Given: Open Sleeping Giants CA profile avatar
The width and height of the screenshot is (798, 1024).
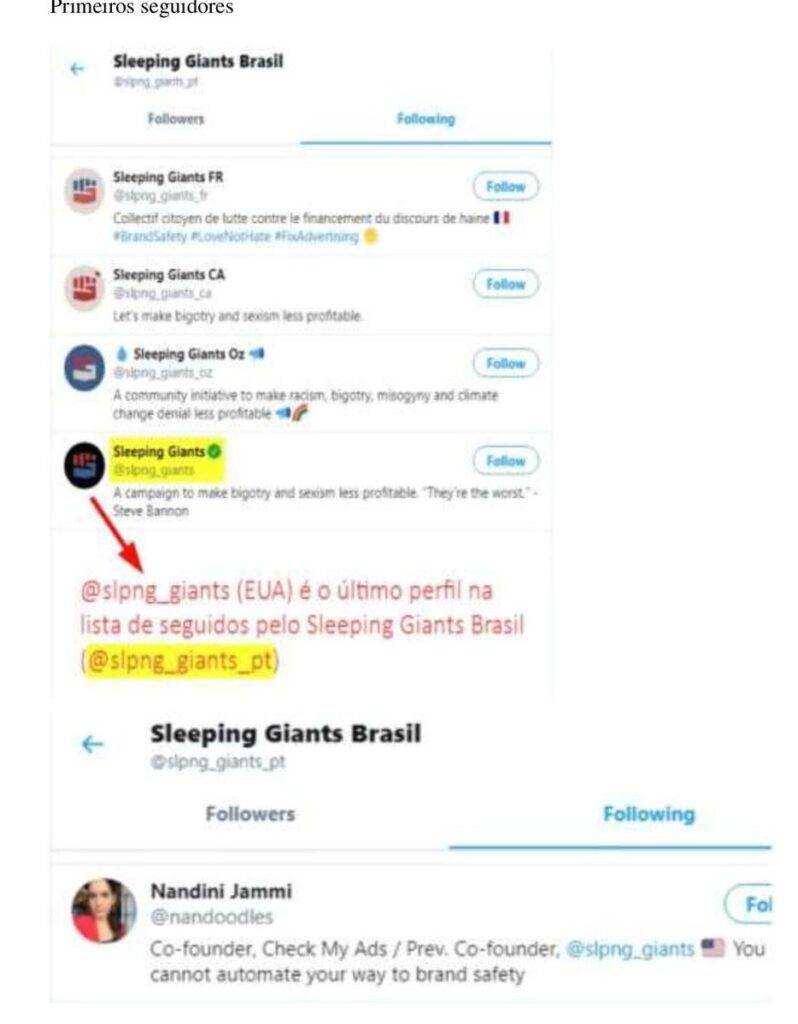Looking at the screenshot, I should pyautogui.click(x=84, y=288).
